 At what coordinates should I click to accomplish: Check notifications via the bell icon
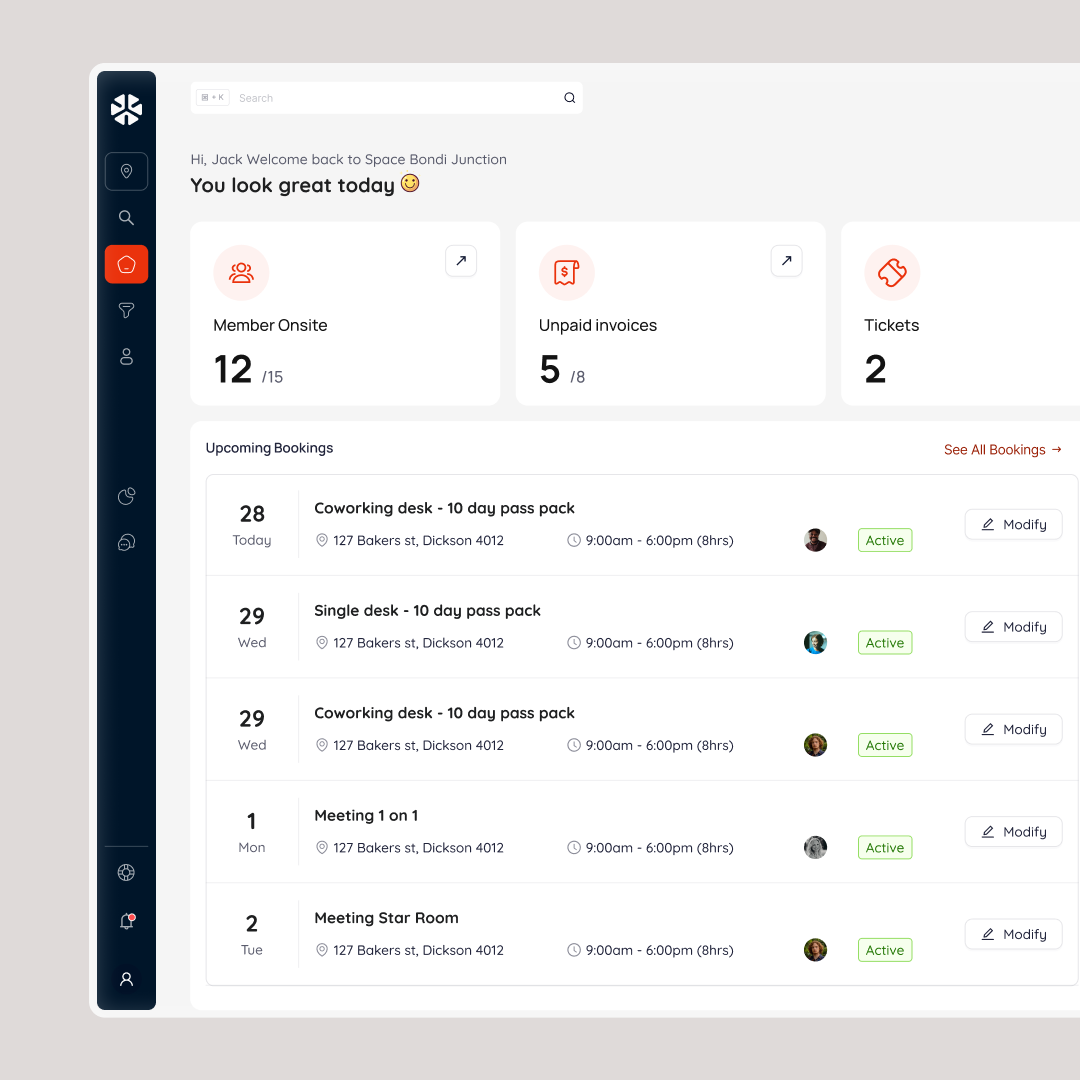tap(126, 921)
